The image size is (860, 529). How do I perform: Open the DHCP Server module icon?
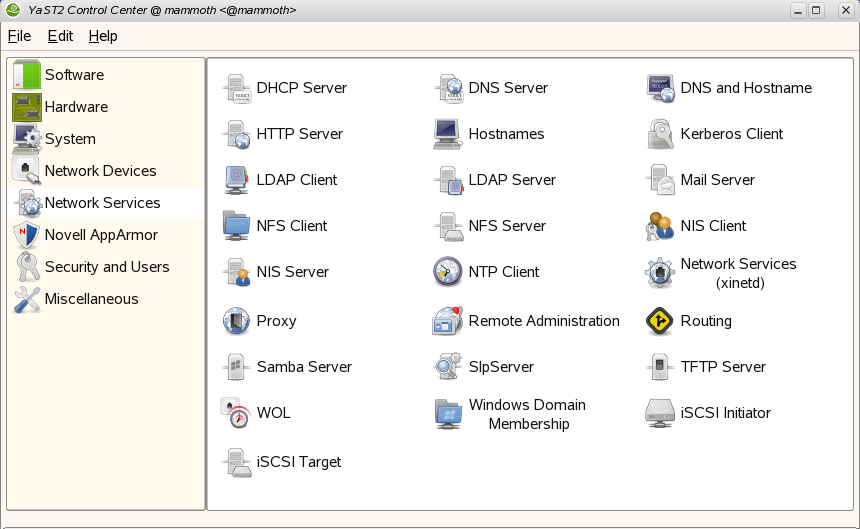237,88
